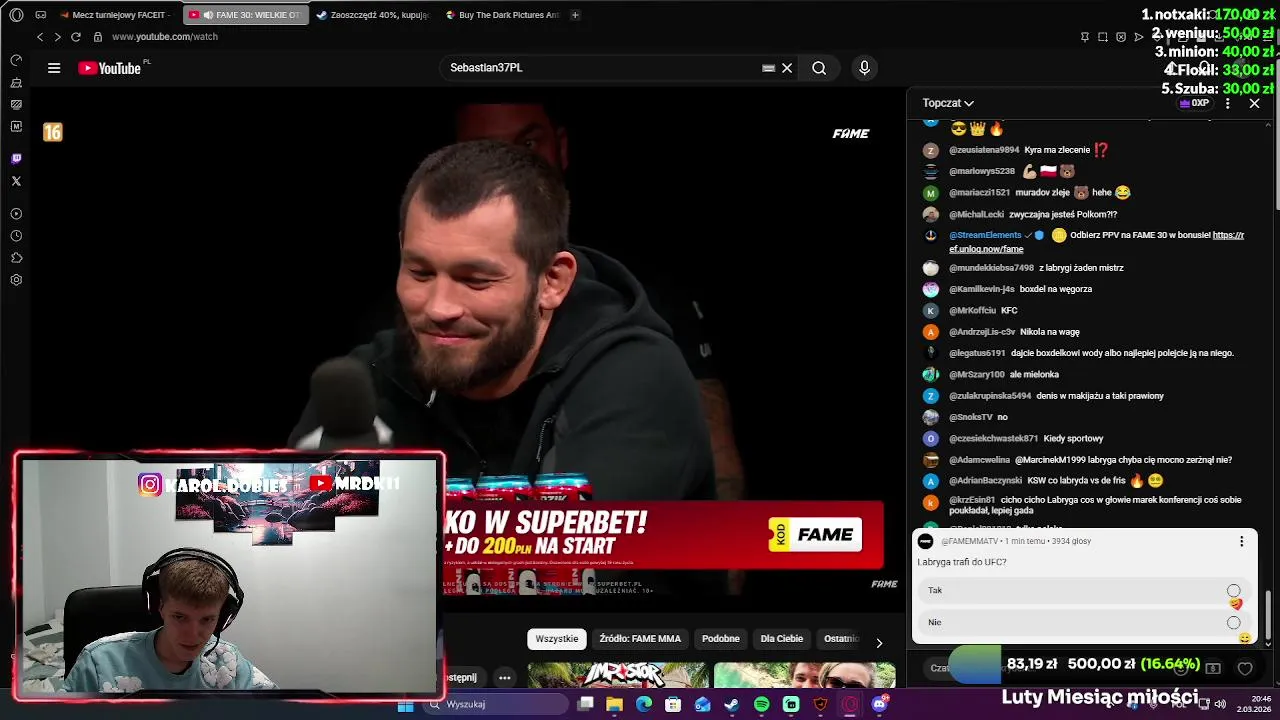This screenshot has height=720, width=1280.
Task: Open the wallpaper/mods sidebar icon
Action: (16, 104)
